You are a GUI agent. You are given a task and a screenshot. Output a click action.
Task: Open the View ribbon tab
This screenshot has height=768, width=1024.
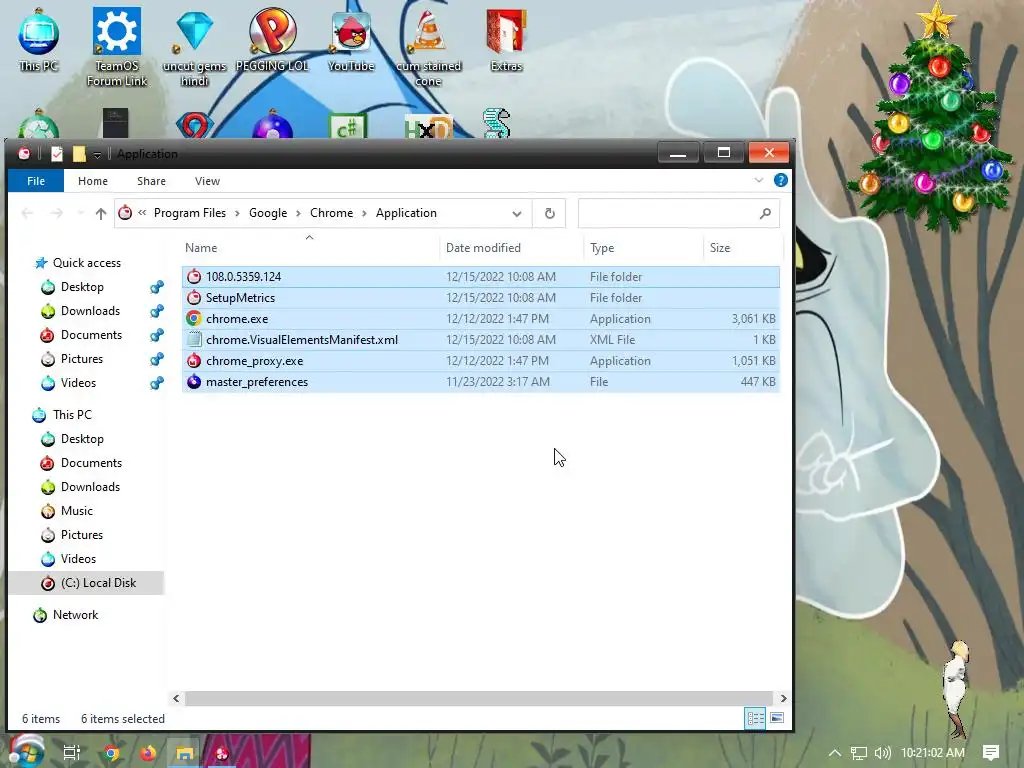pos(207,181)
